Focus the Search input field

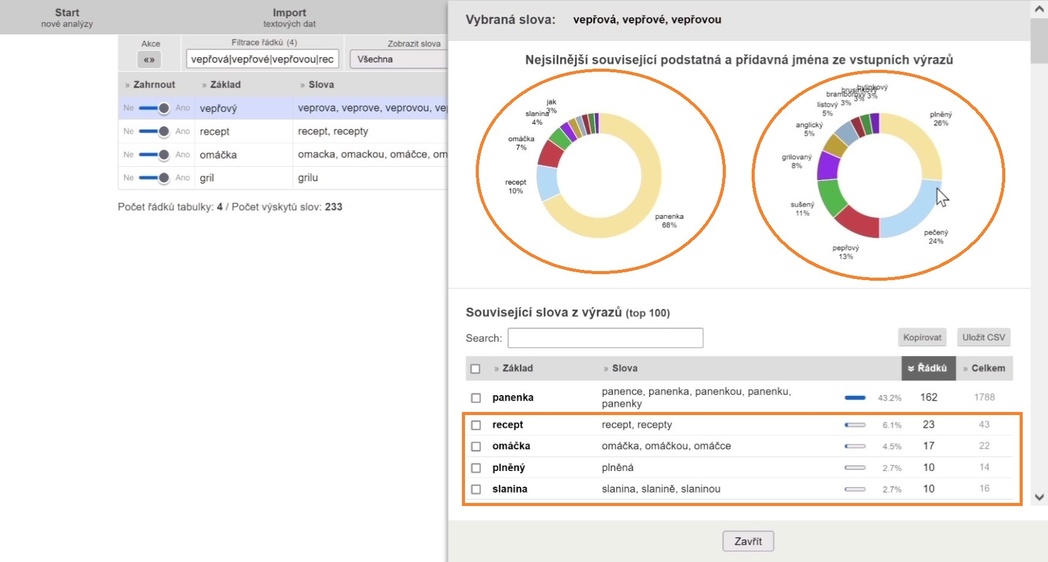[605, 338]
